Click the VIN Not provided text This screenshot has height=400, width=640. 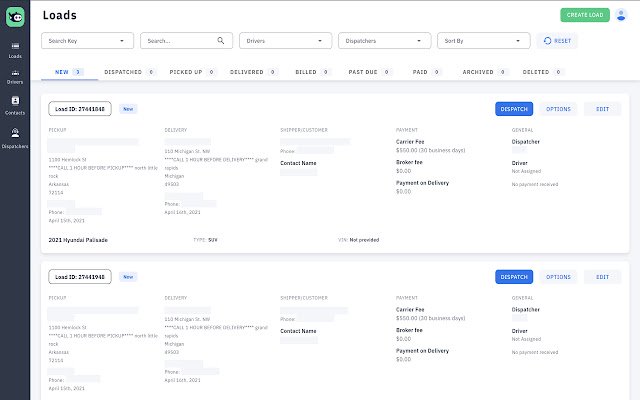pos(358,240)
